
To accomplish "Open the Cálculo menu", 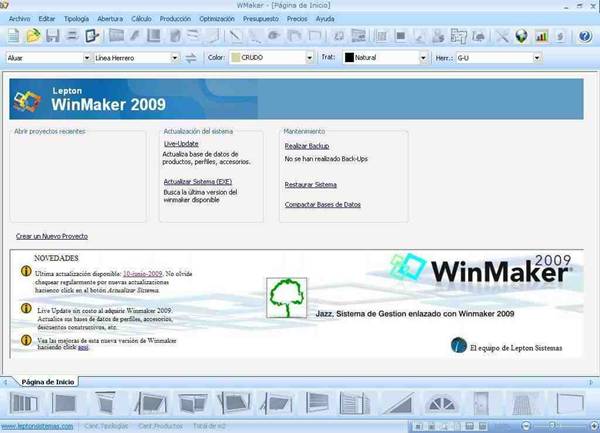I will [141, 19].
